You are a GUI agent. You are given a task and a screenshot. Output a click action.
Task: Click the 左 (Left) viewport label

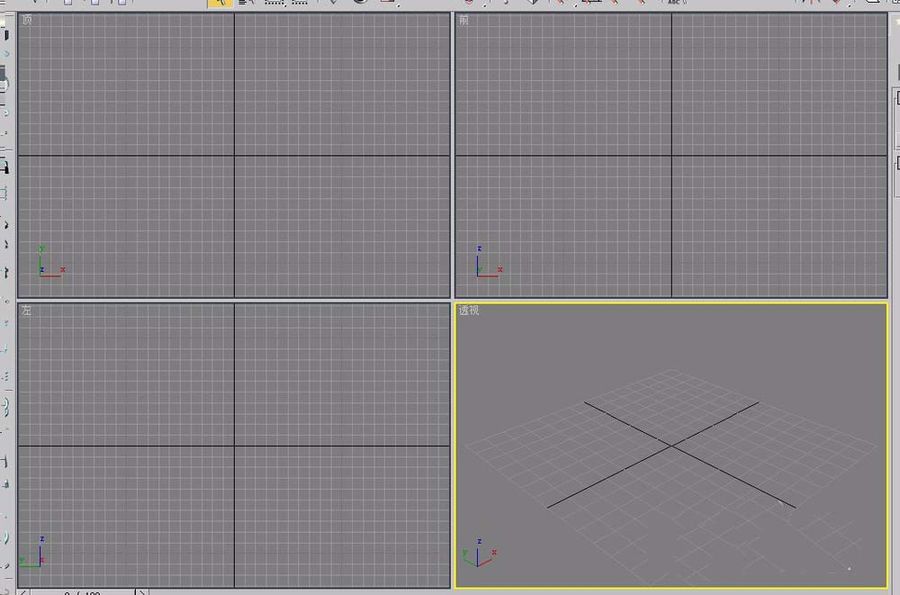27,310
